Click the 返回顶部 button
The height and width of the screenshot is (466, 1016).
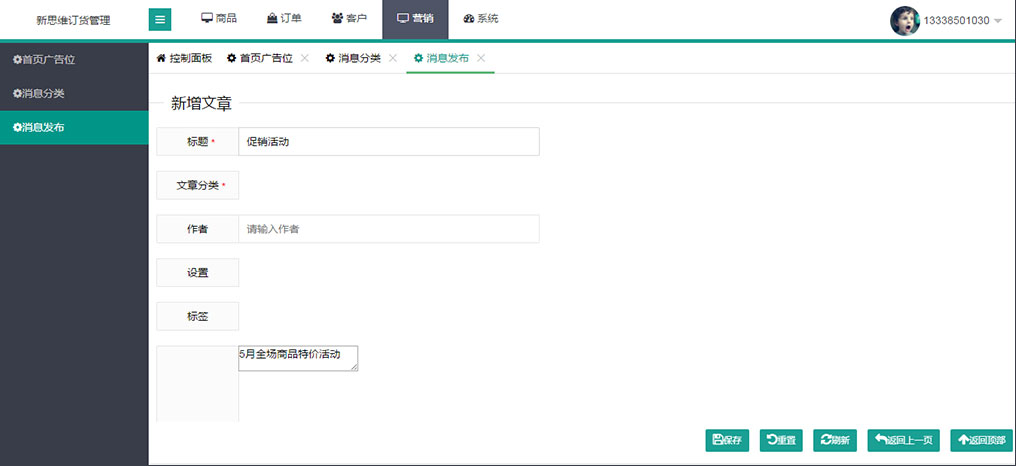click(x=982, y=440)
